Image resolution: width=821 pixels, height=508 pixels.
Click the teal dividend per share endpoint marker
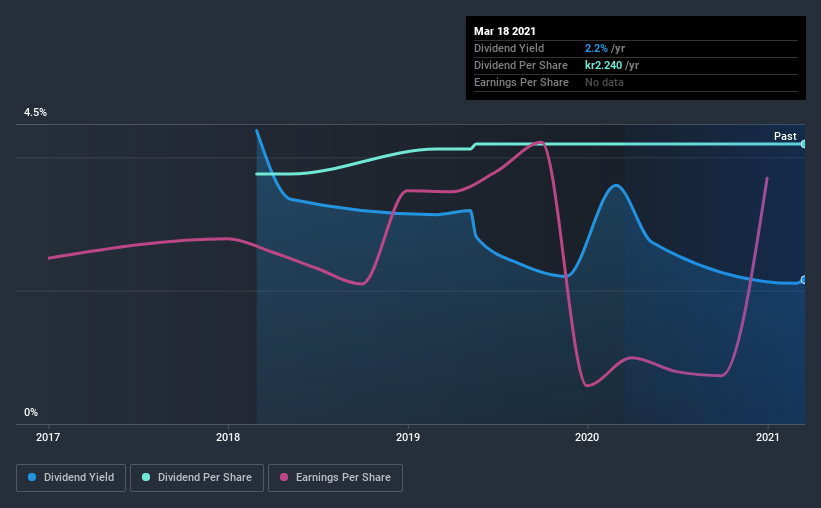[x=803, y=144]
